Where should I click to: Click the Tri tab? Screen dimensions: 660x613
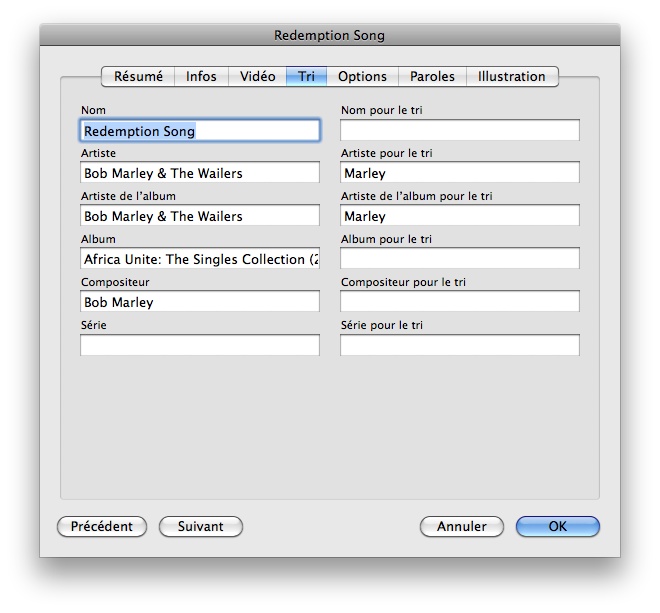pyautogui.click(x=306, y=77)
